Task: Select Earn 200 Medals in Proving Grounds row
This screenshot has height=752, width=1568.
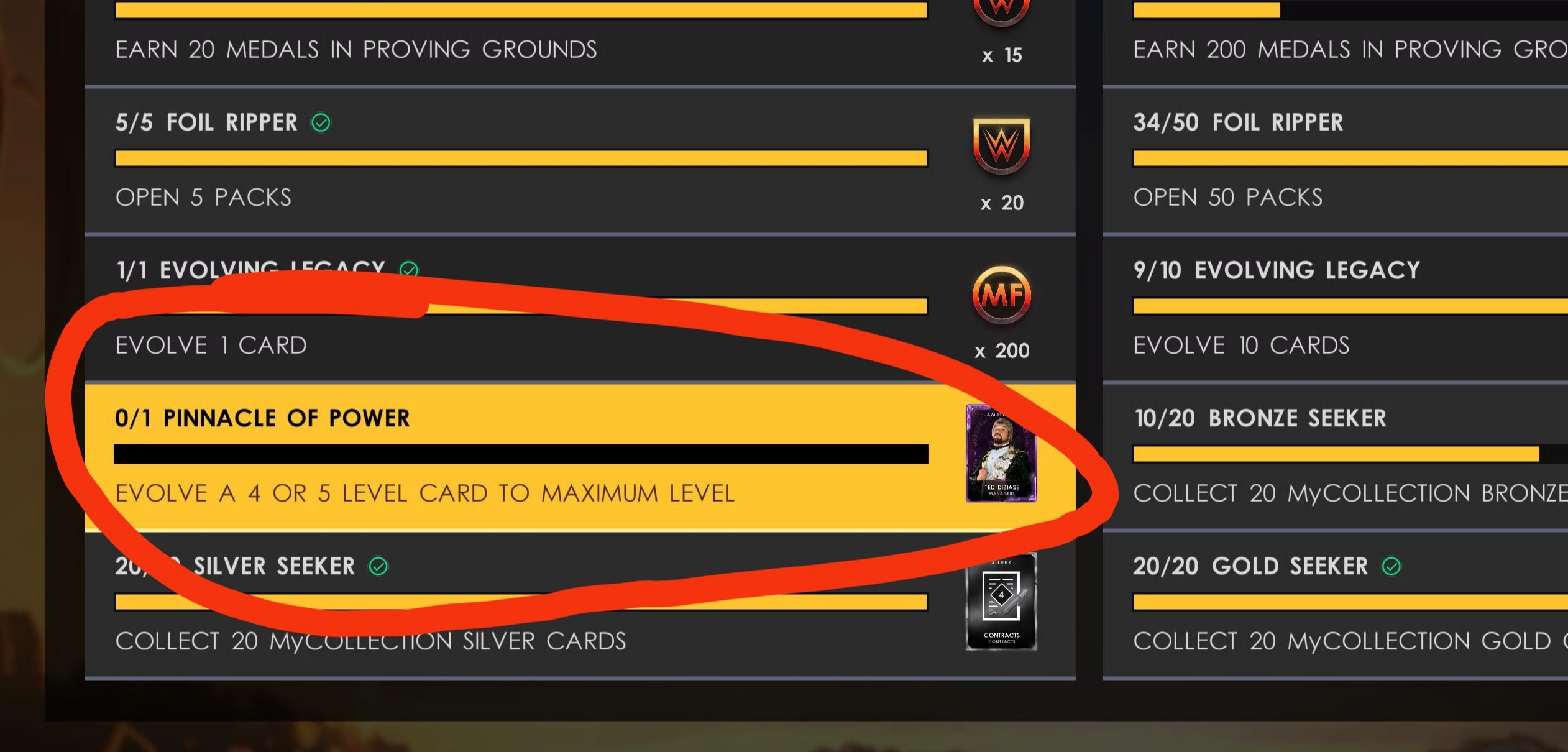Action: [1336, 42]
